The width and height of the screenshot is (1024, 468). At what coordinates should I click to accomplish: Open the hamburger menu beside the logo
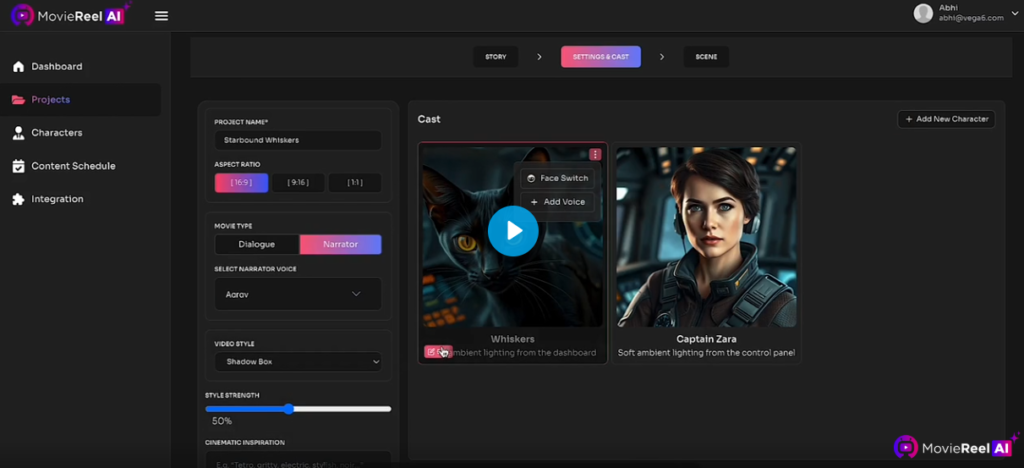coord(162,16)
